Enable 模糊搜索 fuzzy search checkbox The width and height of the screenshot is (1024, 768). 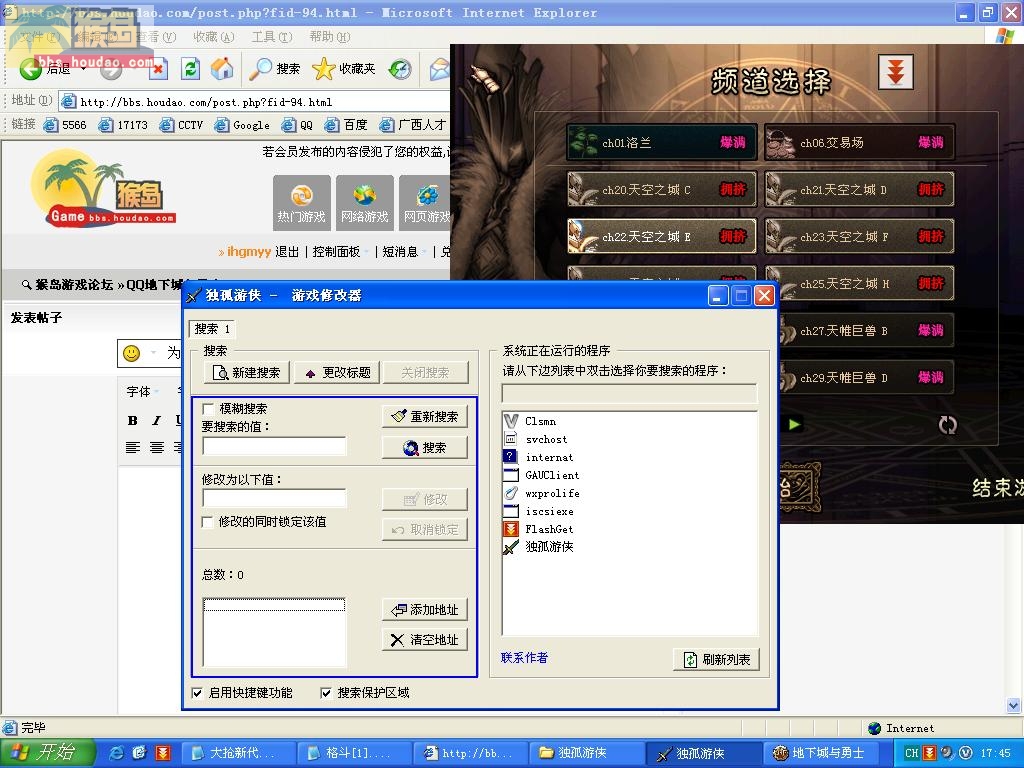(x=208, y=409)
